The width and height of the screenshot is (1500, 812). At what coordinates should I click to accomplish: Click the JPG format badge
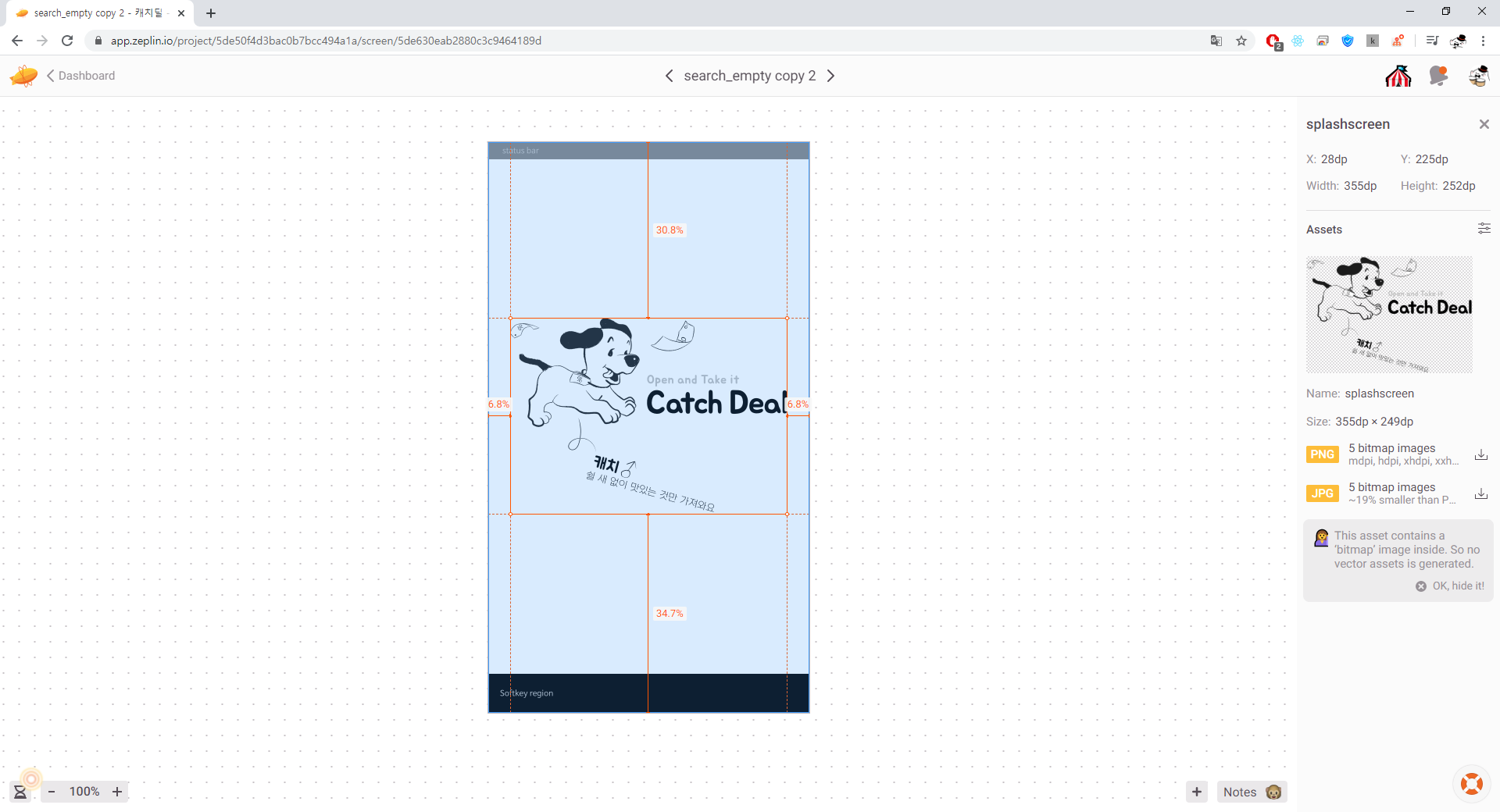coord(1322,493)
